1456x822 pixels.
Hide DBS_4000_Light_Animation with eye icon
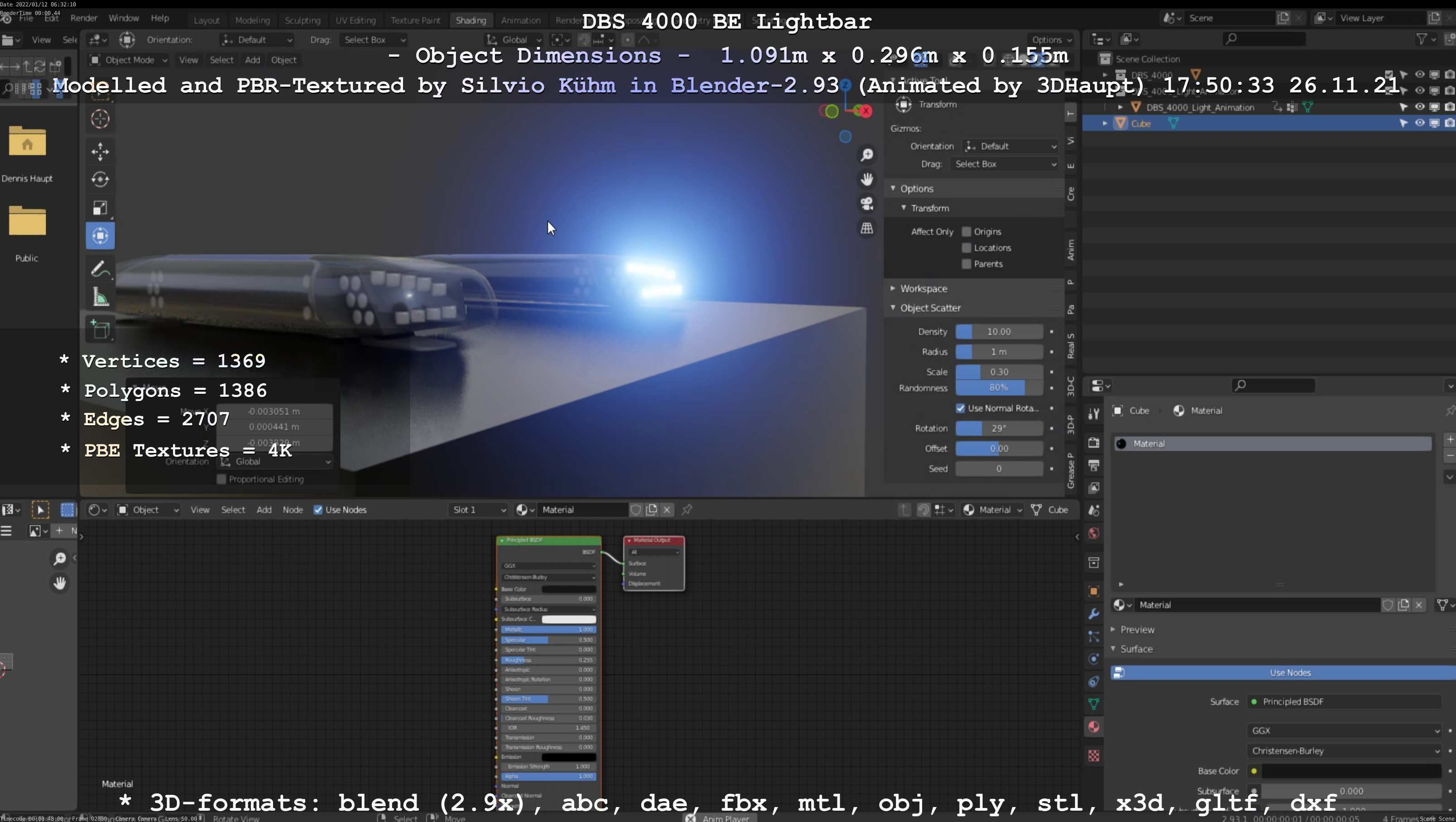pos(1419,107)
